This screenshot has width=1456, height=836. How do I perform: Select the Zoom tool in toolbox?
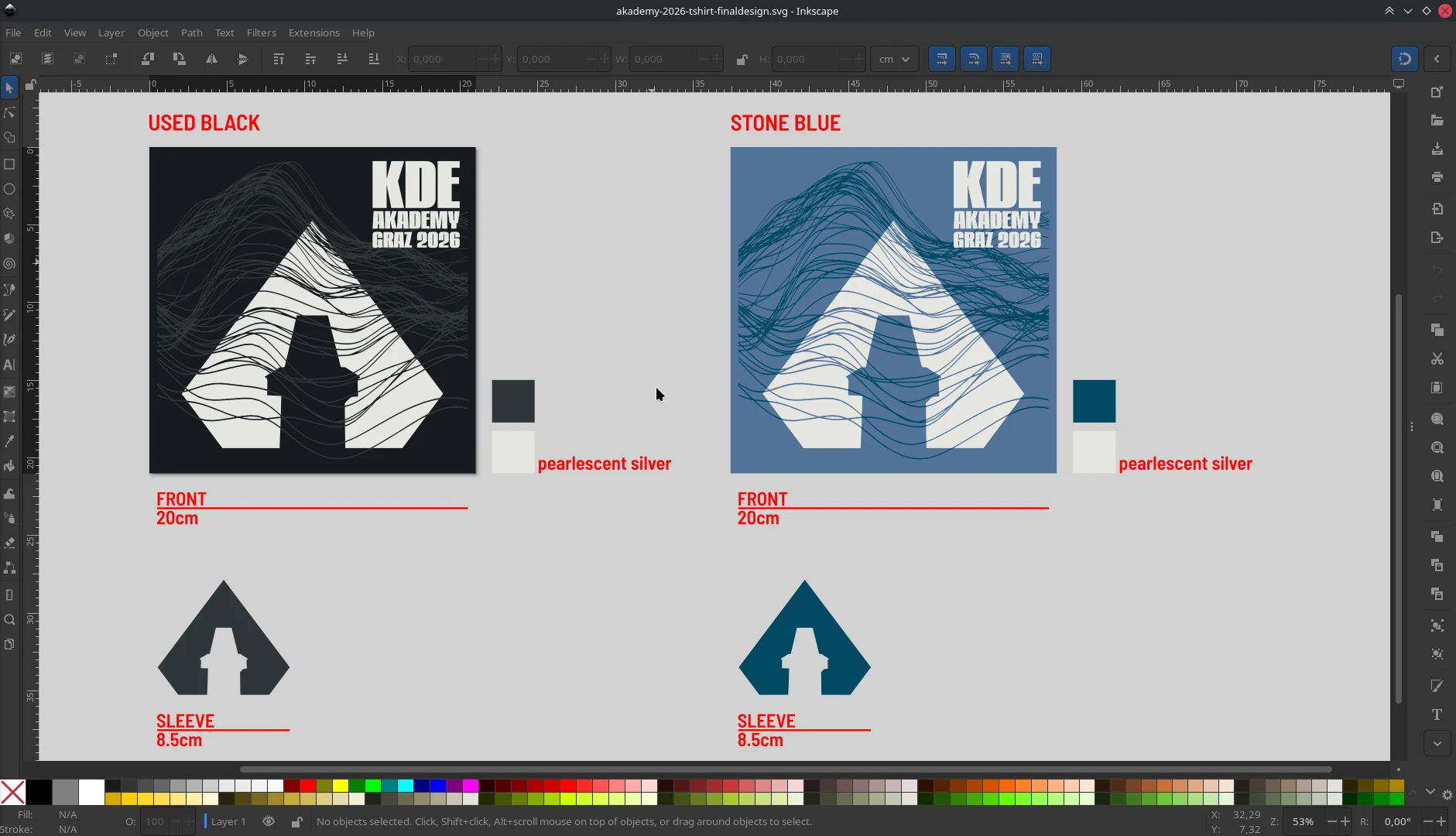(9, 620)
